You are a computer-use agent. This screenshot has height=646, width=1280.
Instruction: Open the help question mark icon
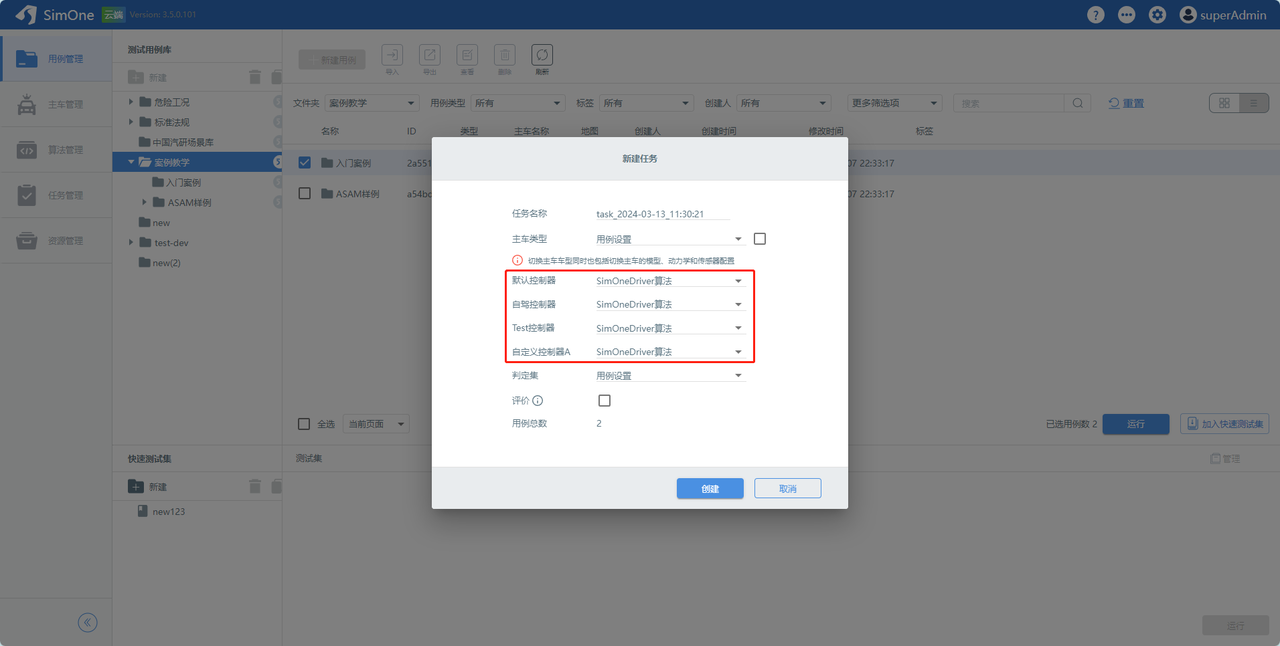tap(1096, 15)
